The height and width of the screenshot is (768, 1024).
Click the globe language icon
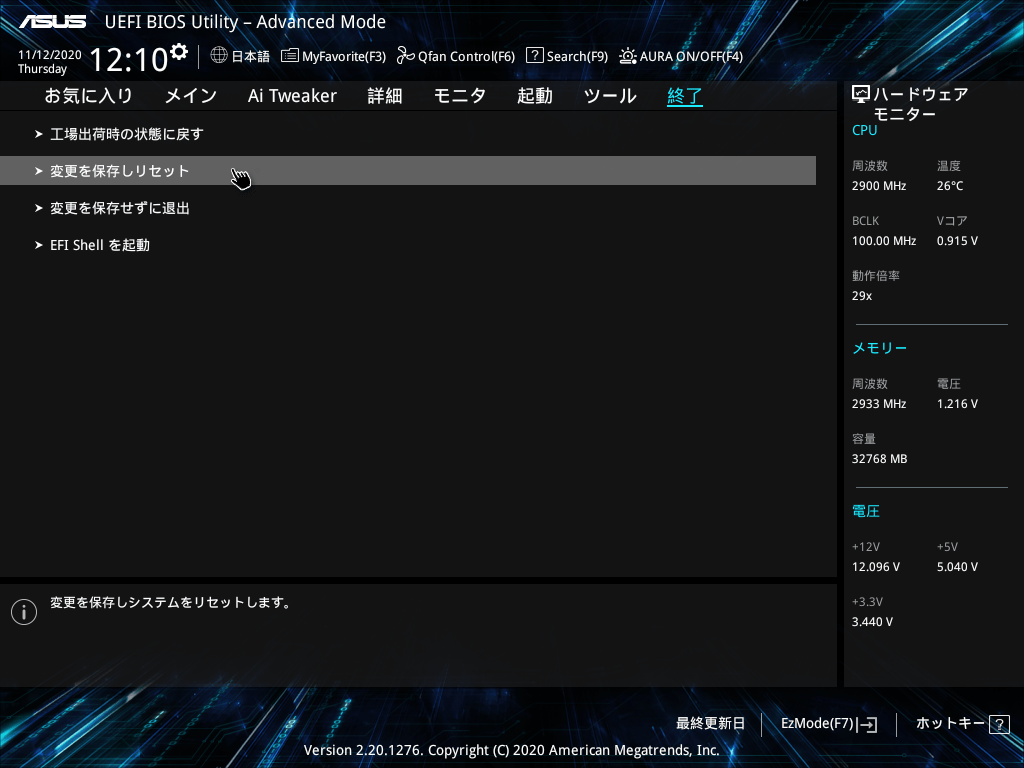pyautogui.click(x=219, y=56)
